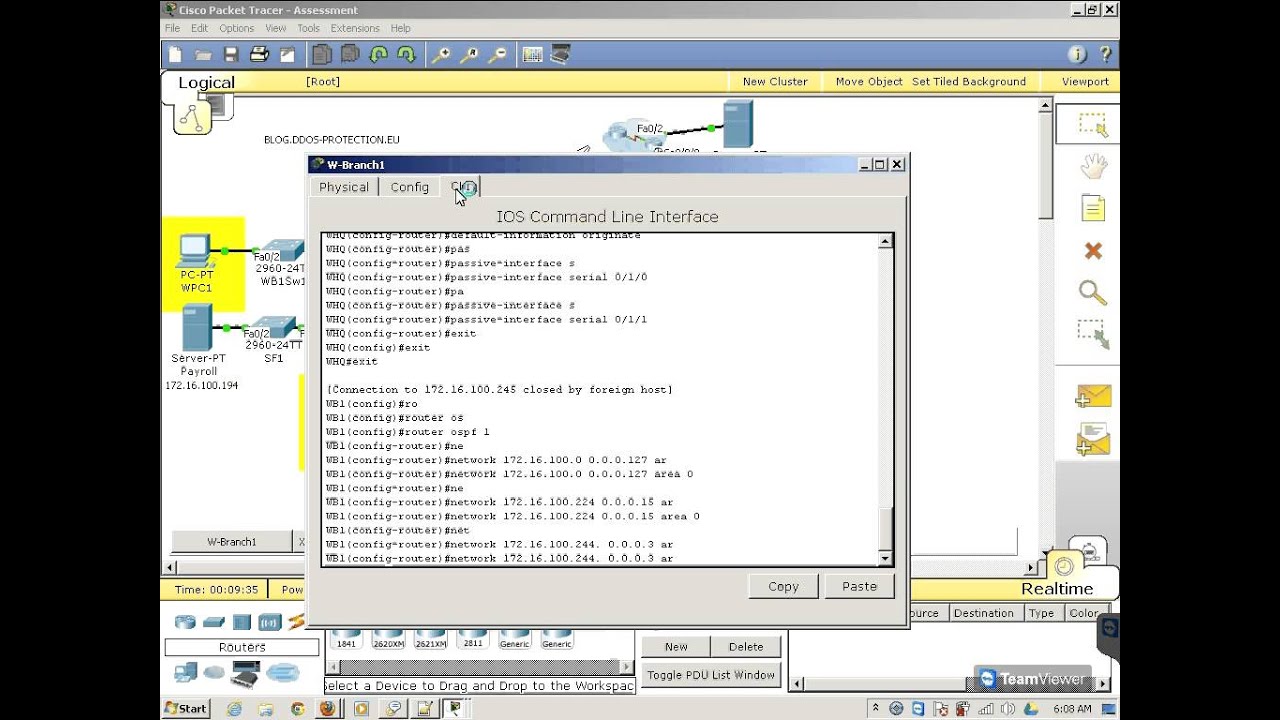Click the Paste toolbar icon
The height and width of the screenshot is (720, 1280).
(x=350, y=55)
